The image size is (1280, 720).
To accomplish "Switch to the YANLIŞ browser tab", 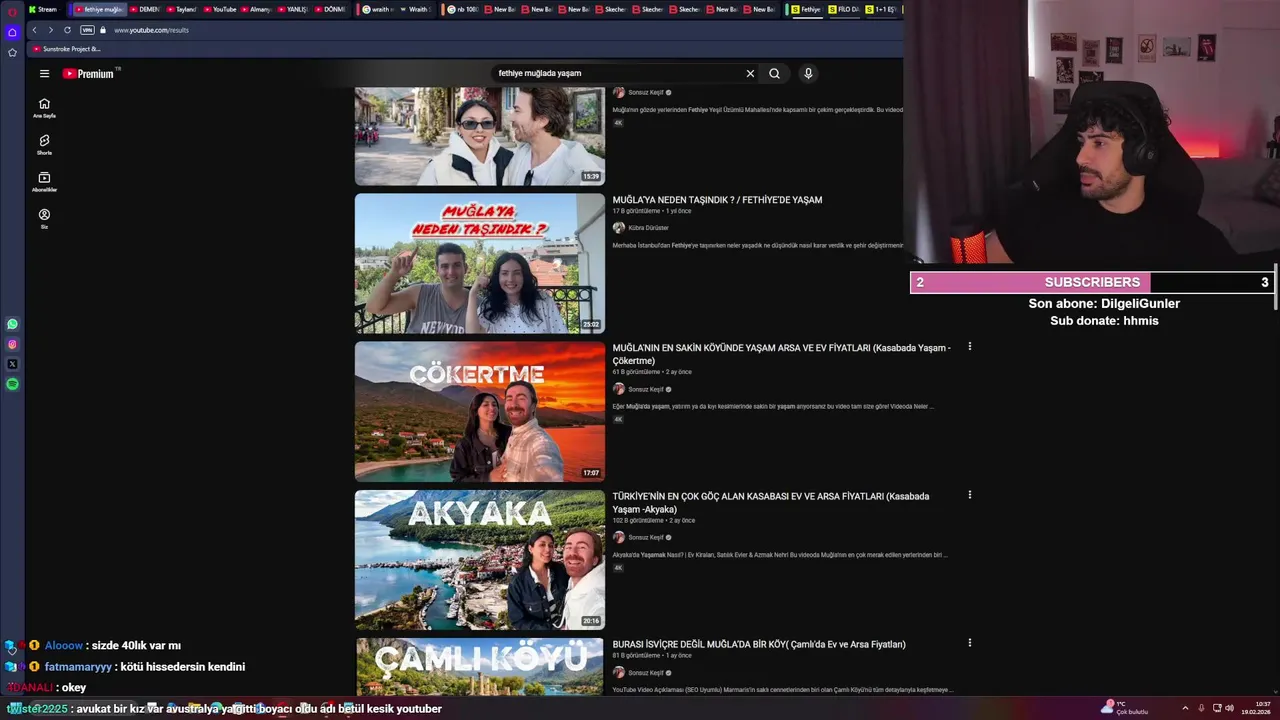I will (292, 9).
